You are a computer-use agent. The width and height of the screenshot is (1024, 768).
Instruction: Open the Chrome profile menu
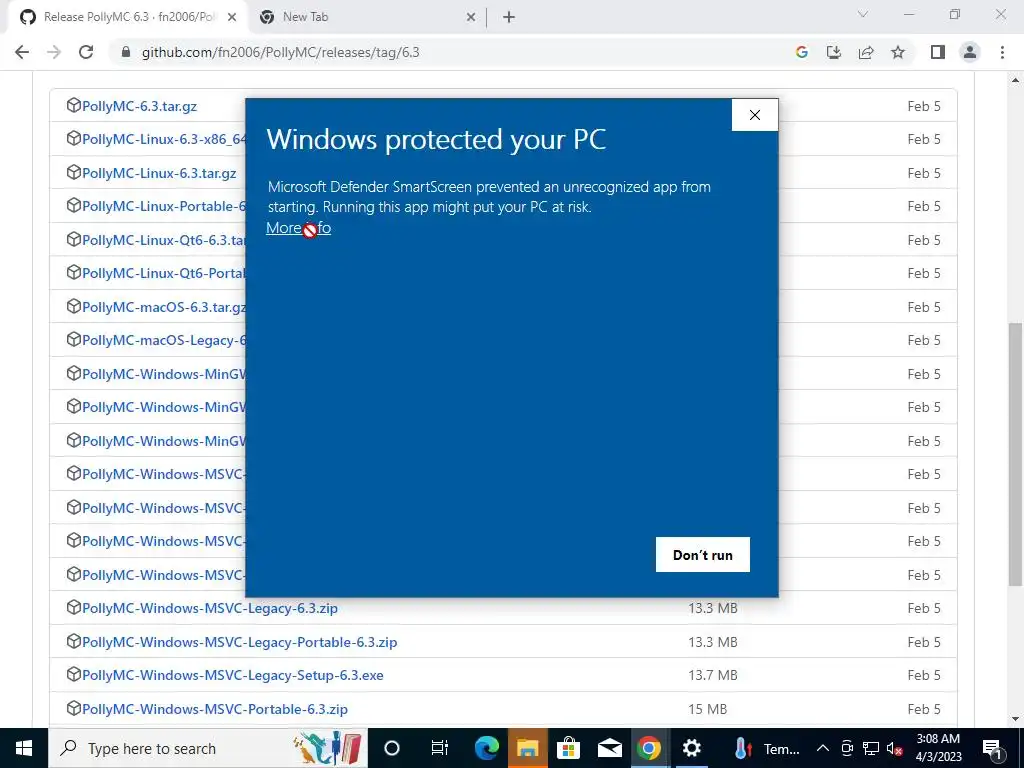(970, 52)
